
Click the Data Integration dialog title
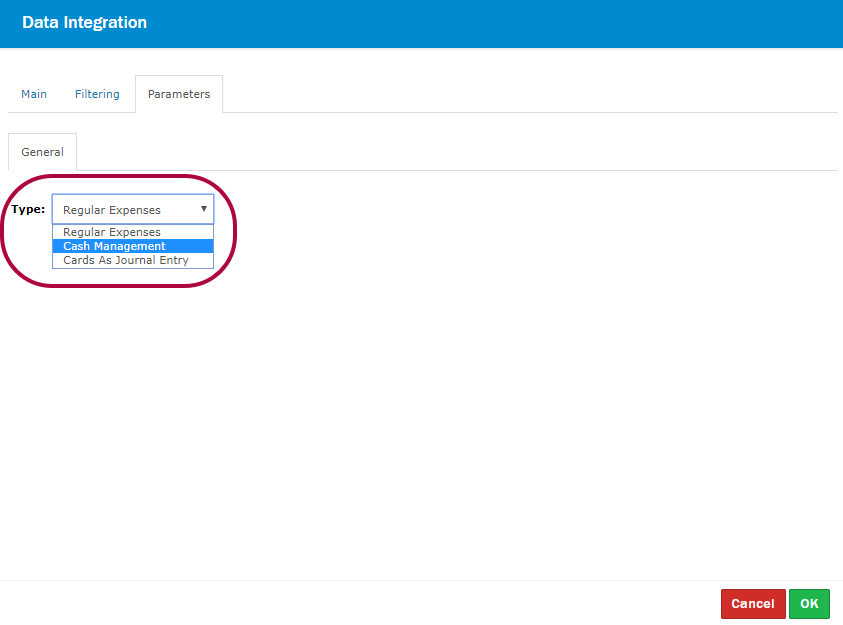click(84, 22)
